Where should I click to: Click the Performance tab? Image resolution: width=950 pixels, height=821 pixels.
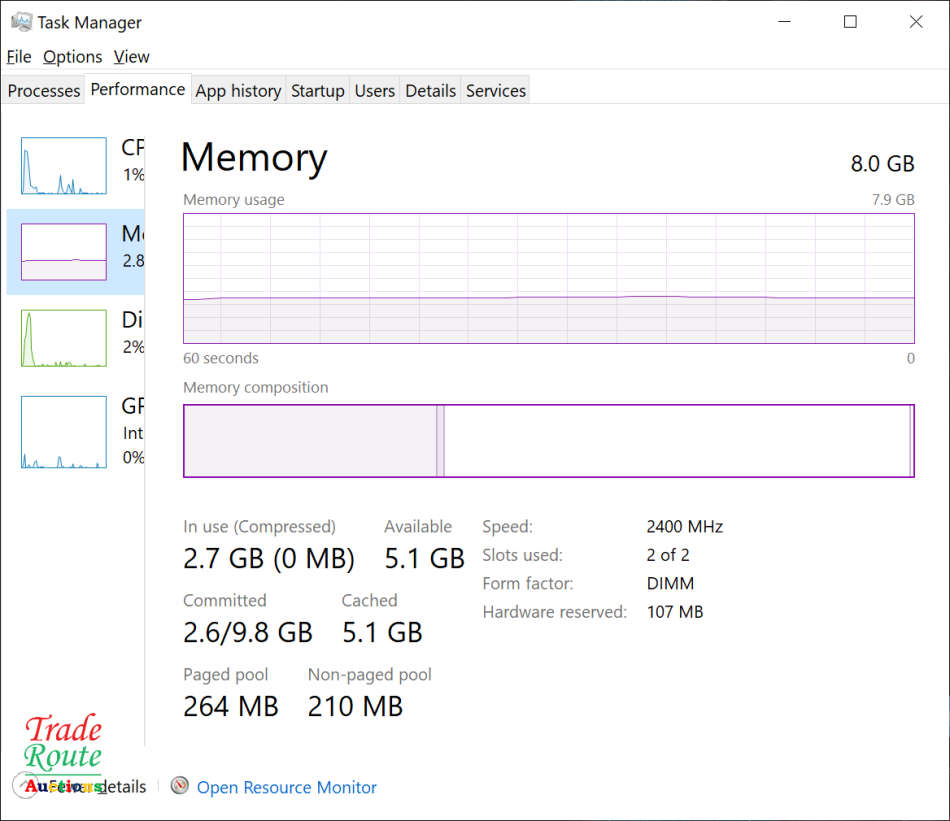(x=137, y=90)
